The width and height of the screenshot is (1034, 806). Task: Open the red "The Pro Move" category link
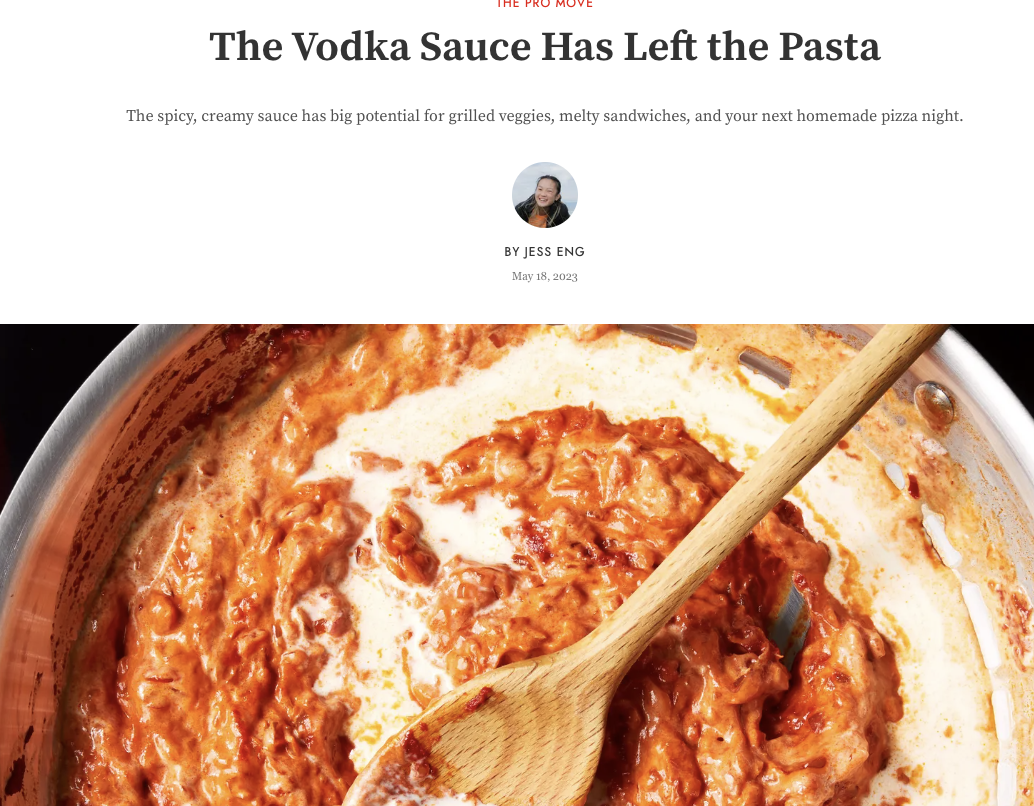545,4
